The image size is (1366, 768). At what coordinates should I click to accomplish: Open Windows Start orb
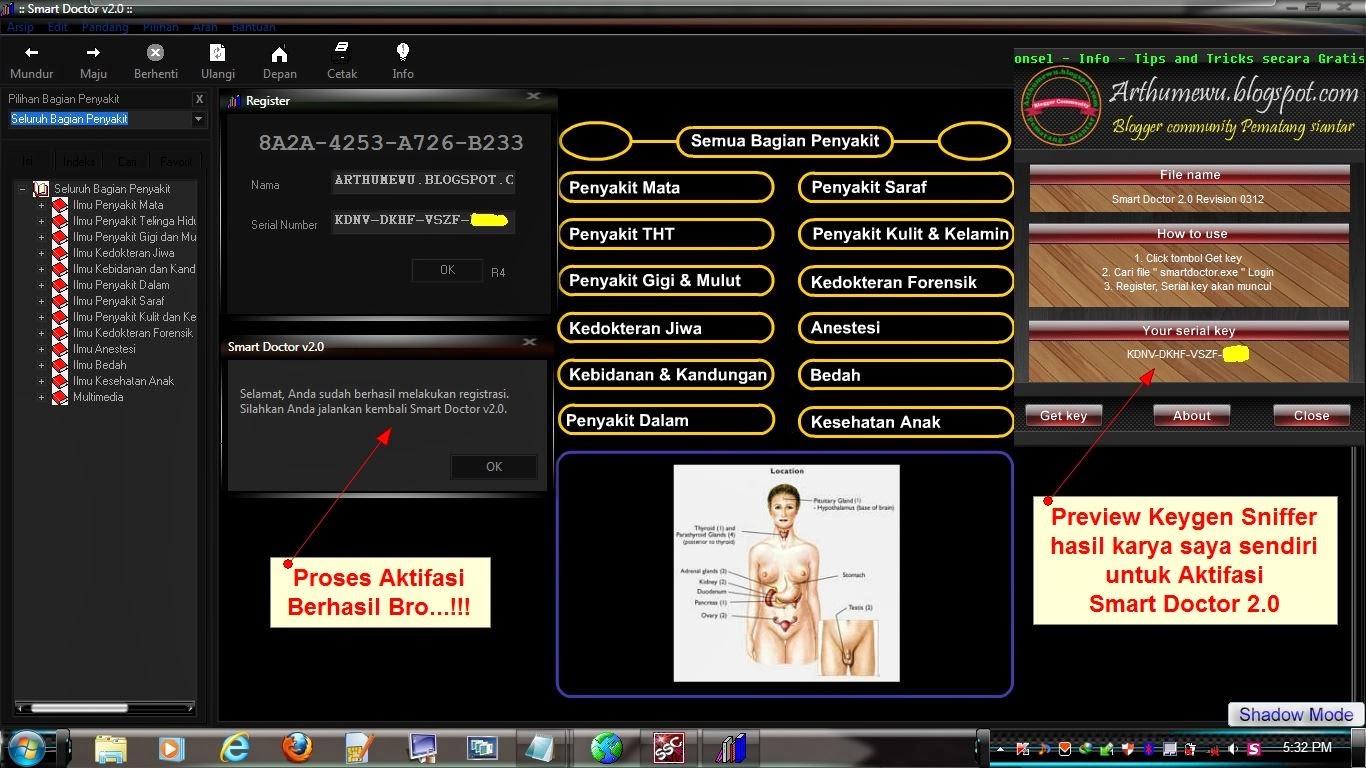[x=25, y=747]
